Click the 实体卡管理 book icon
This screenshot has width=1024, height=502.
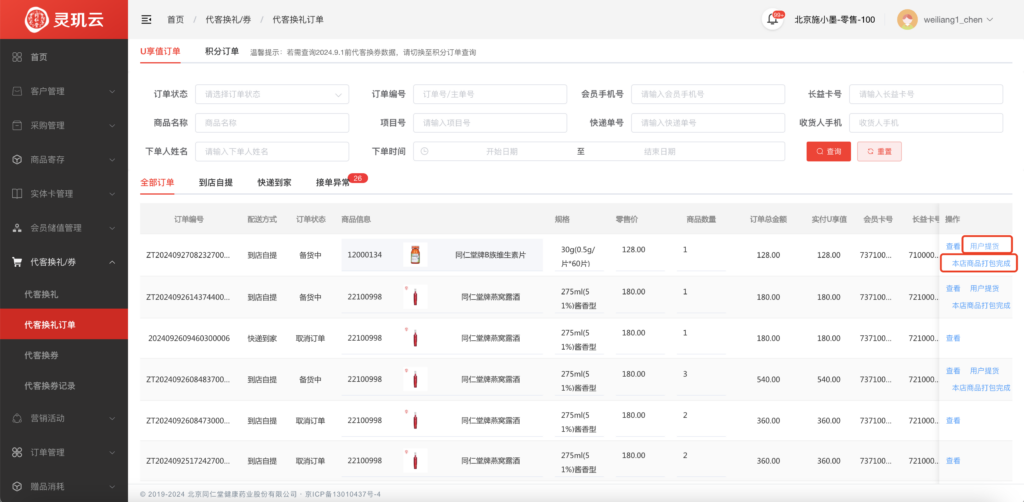coord(18,194)
